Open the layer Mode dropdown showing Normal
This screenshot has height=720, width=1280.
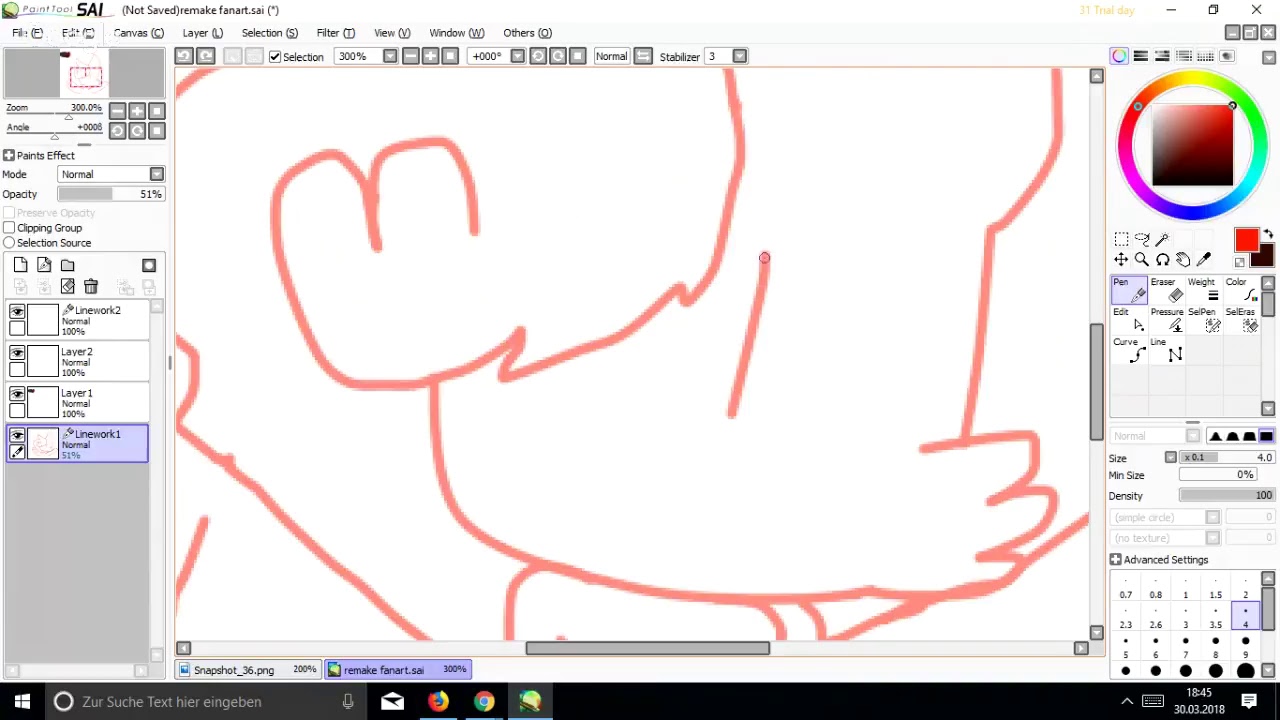(156, 174)
